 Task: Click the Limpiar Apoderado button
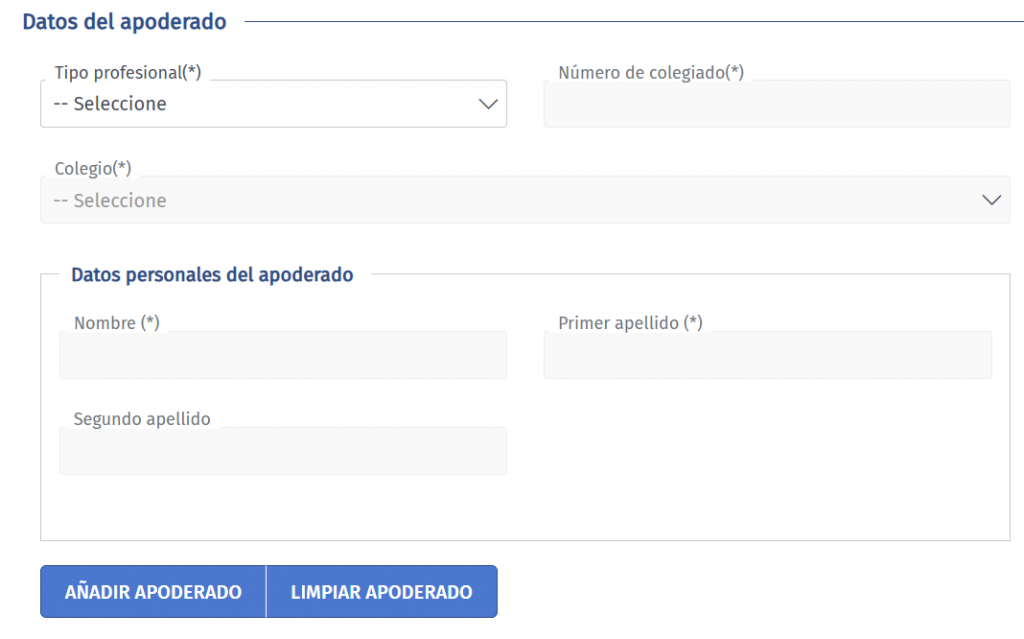point(381,592)
